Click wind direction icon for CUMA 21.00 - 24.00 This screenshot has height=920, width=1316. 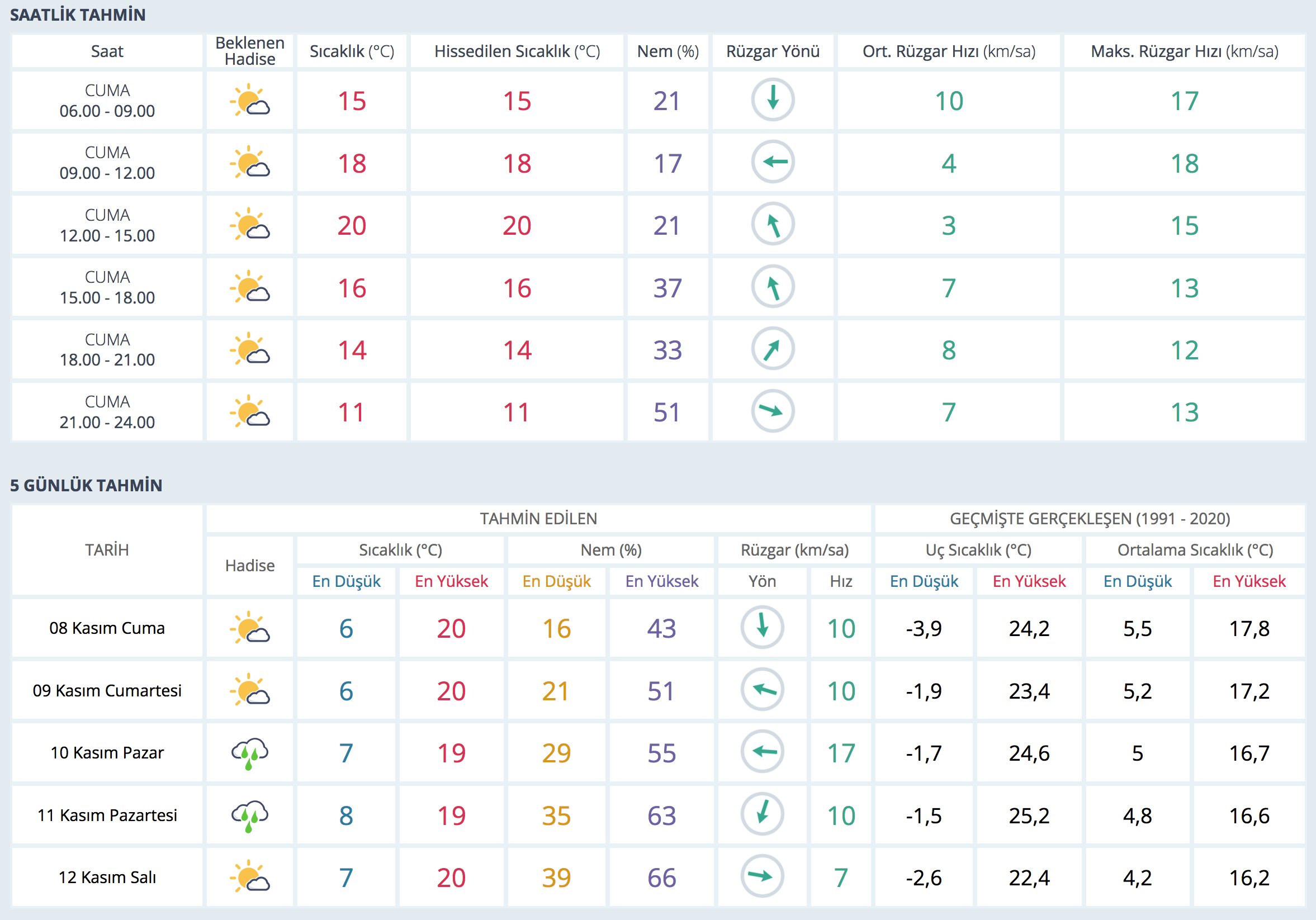(x=772, y=411)
